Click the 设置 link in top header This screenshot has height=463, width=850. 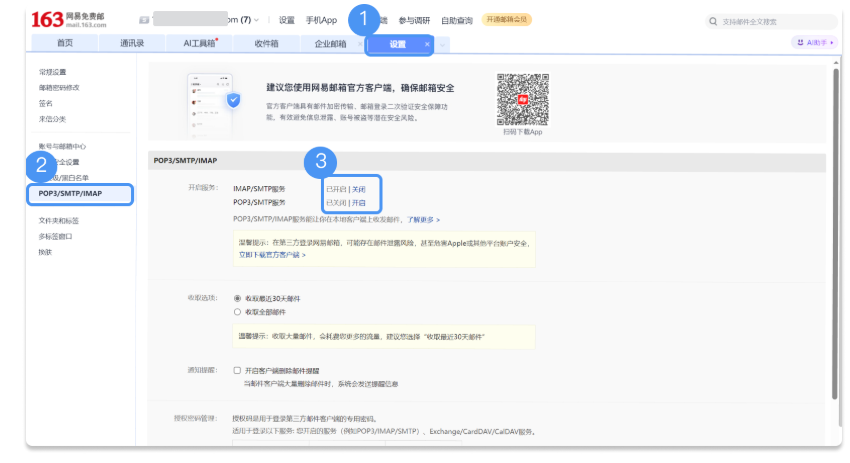[287, 20]
